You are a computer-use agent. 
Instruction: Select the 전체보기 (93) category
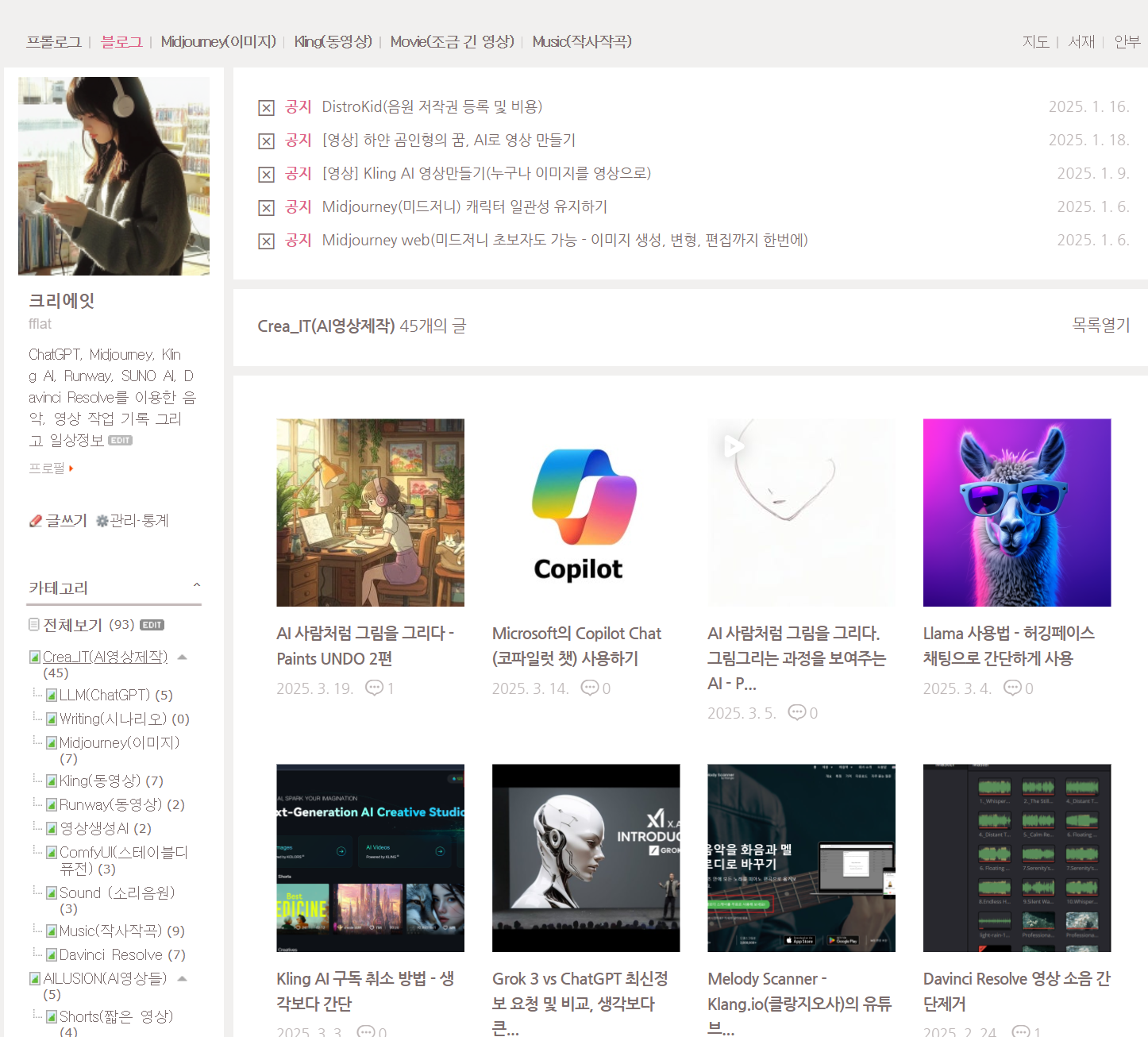[x=88, y=625]
